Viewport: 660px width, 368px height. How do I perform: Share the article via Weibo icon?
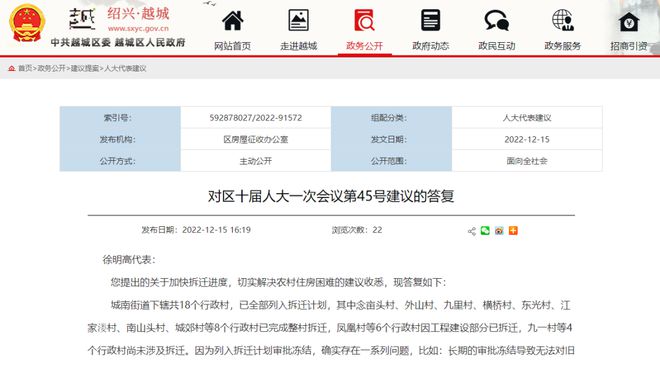[x=499, y=230]
